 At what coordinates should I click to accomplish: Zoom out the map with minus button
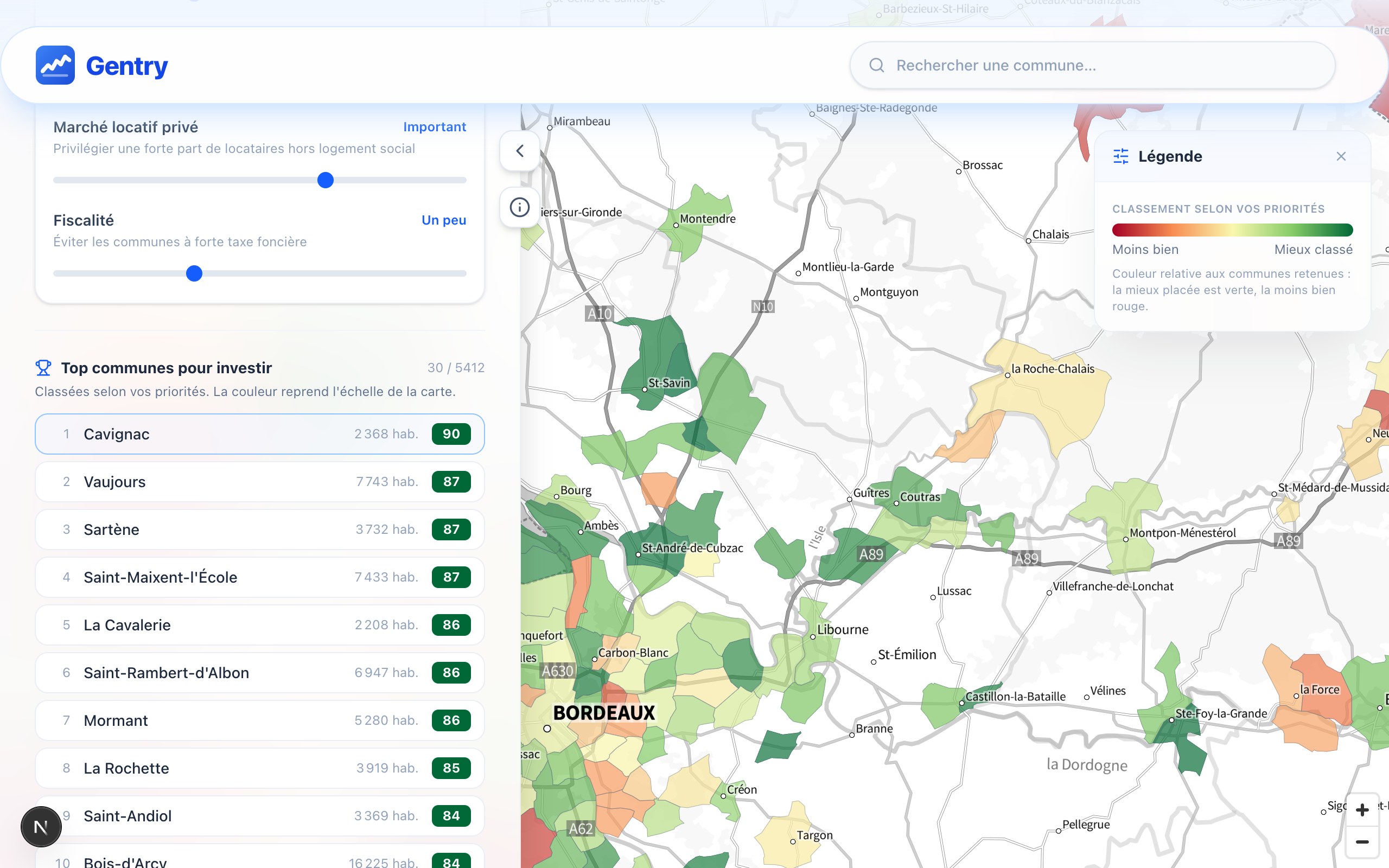tap(1362, 841)
